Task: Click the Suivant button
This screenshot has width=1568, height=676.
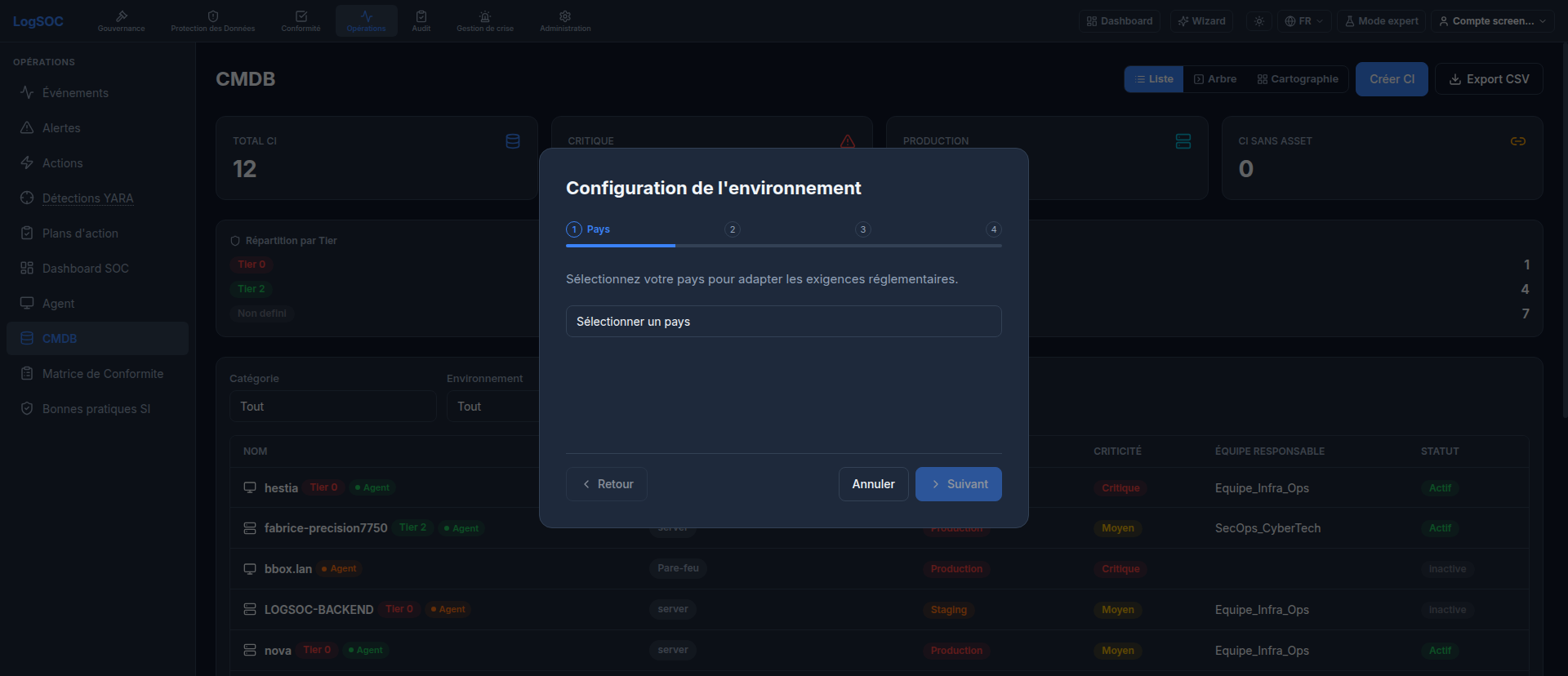Action: point(959,484)
